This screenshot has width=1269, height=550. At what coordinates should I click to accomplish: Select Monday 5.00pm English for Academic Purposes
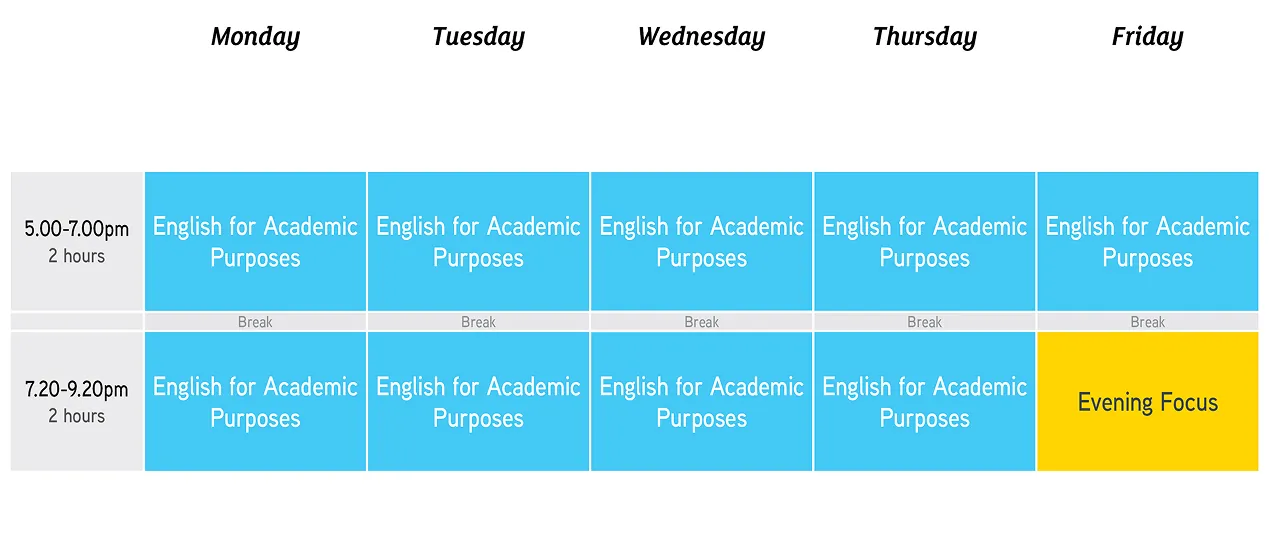[x=255, y=241]
